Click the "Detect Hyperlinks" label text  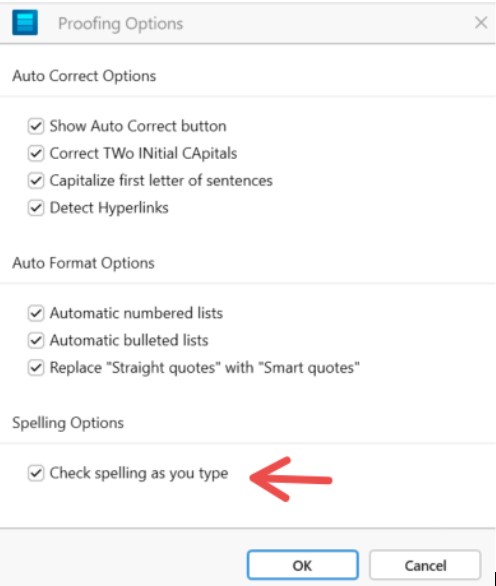(109, 208)
